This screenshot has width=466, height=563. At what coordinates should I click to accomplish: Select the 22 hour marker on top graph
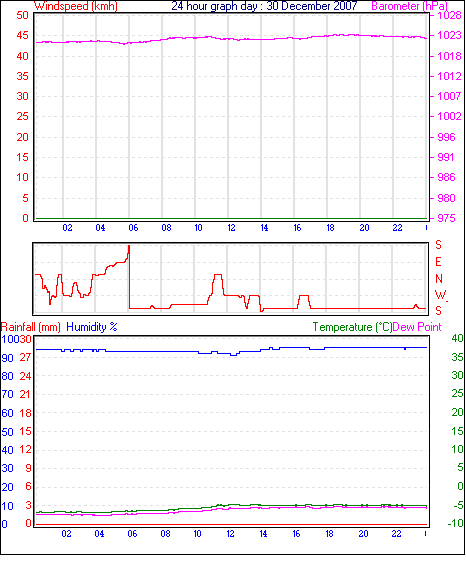397,228
